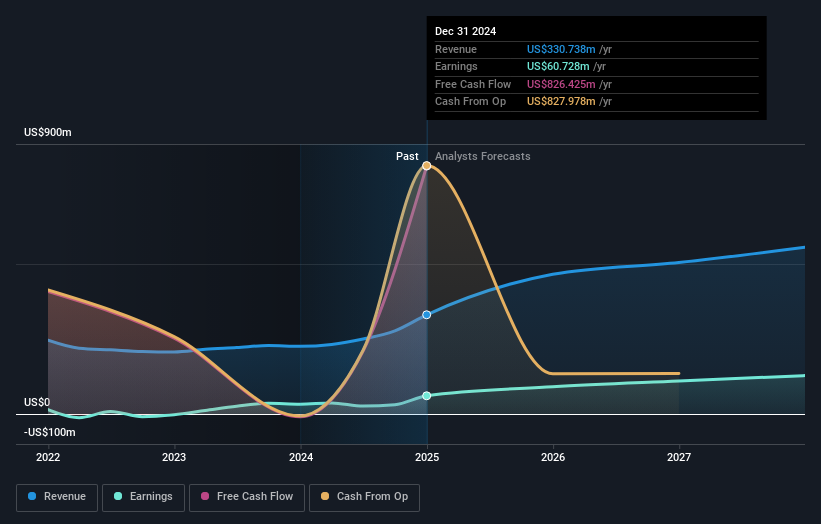This screenshot has height=524, width=821.
Task: Click the Analysts Forecasts label
Action: pyautogui.click(x=483, y=157)
